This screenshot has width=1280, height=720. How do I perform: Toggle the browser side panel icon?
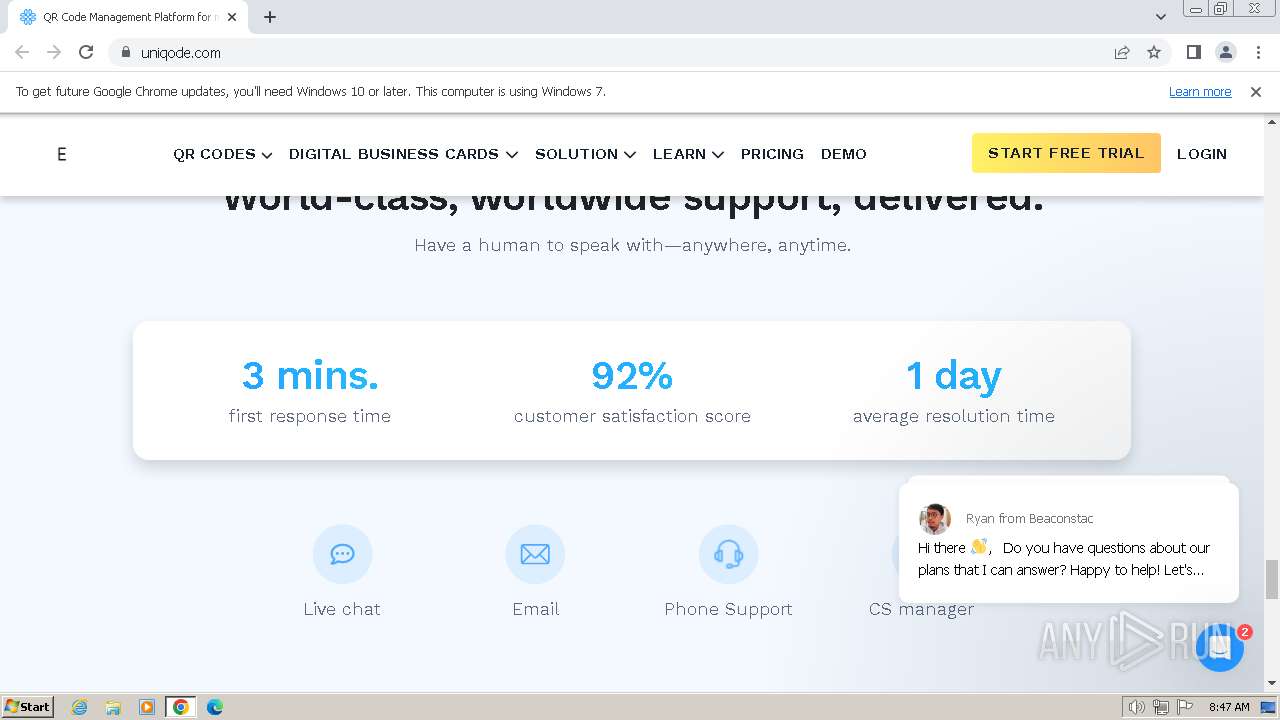click(x=1193, y=52)
